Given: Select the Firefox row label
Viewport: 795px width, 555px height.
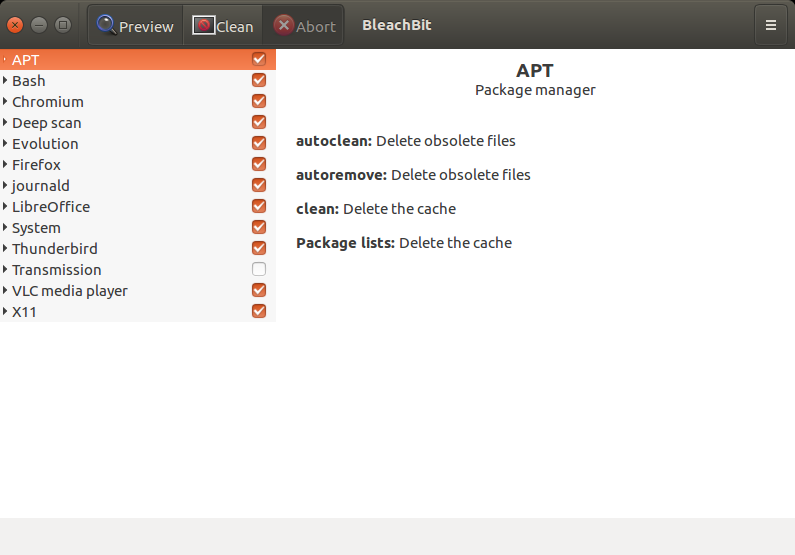Looking at the screenshot, I should click(x=37, y=165).
